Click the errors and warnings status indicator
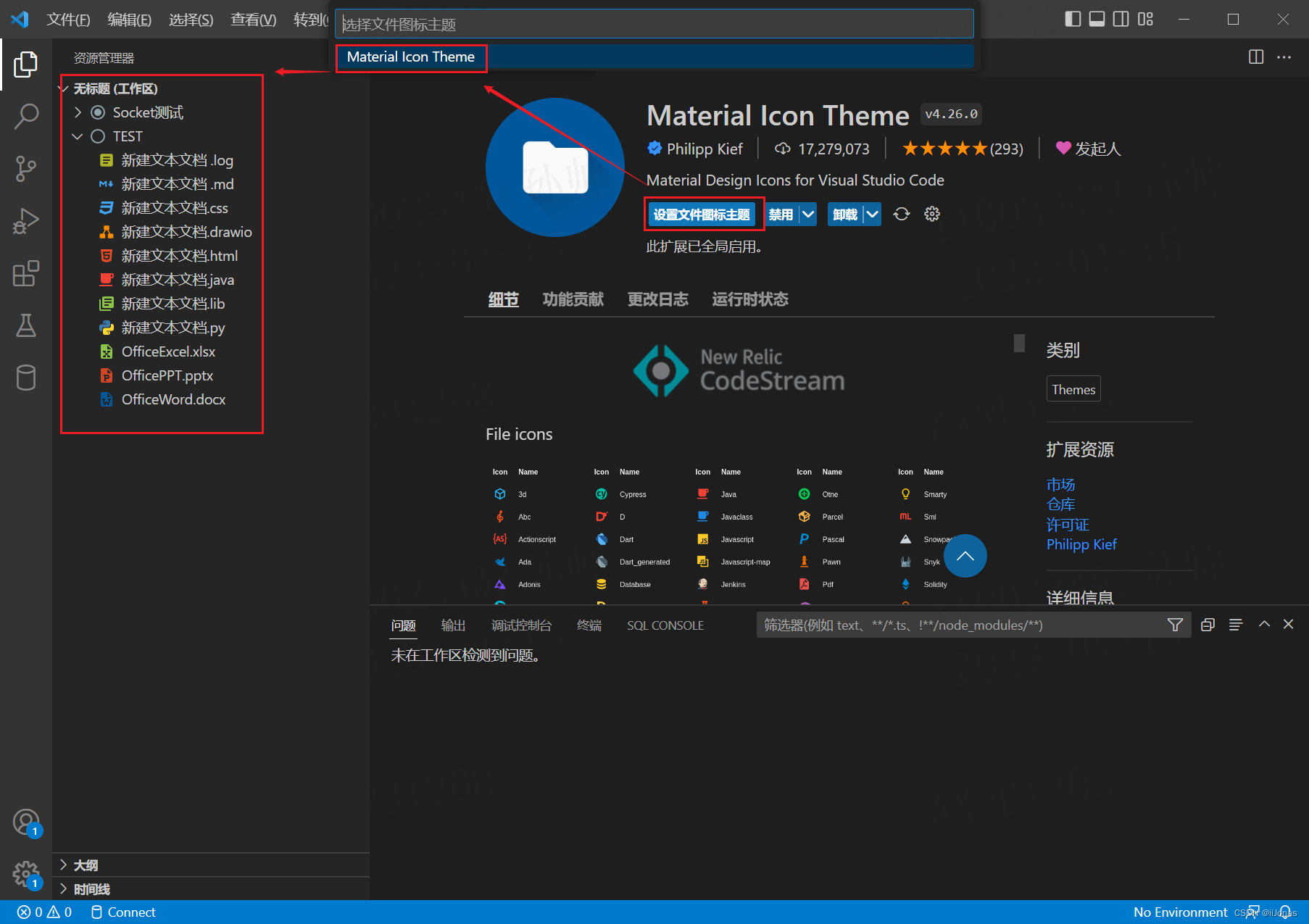Viewport: 1309px width, 924px height. coord(44,912)
